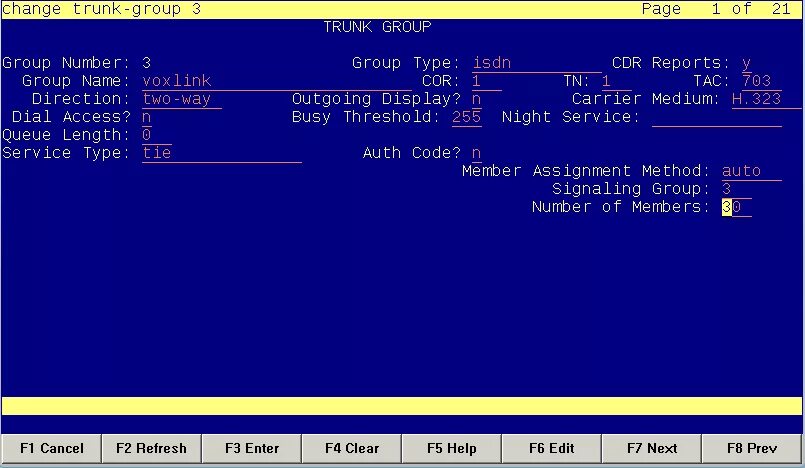This screenshot has height=468, width=805.
Task: Select the COR field value 1
Action: [487, 81]
